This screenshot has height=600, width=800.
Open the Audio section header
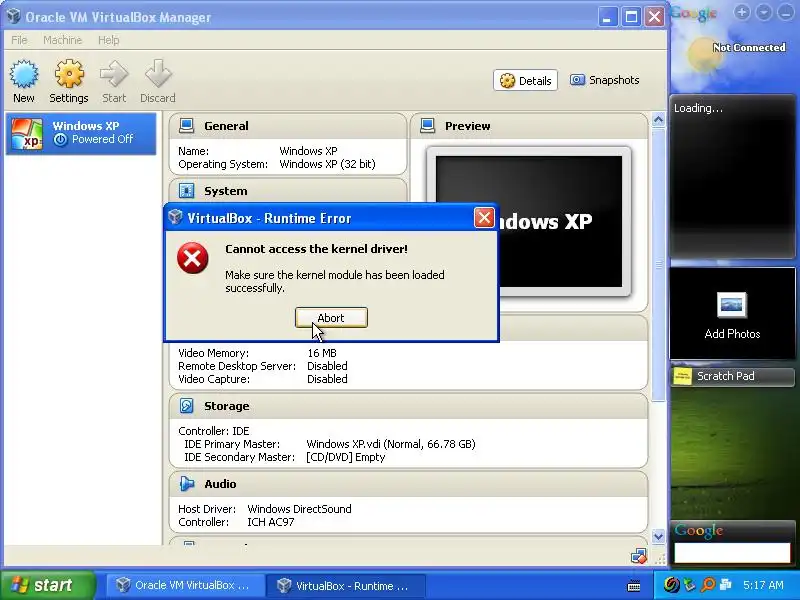click(408, 484)
